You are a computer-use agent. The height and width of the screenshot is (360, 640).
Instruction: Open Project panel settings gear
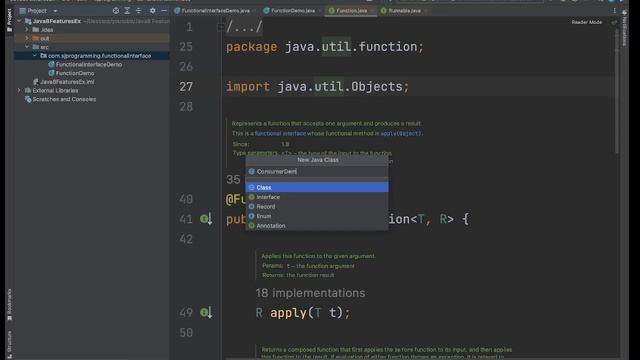153,11
